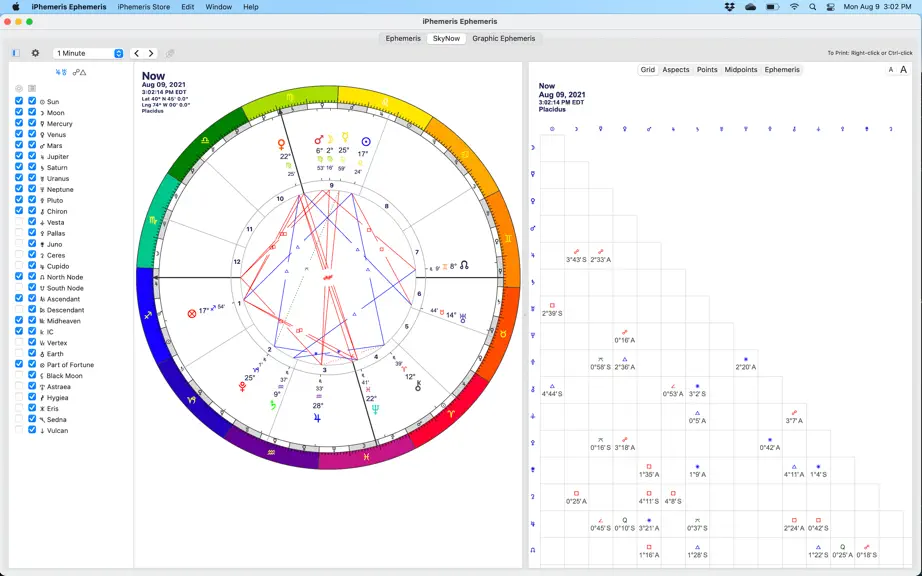Click the Neptune glyph in the chart

coord(375,410)
